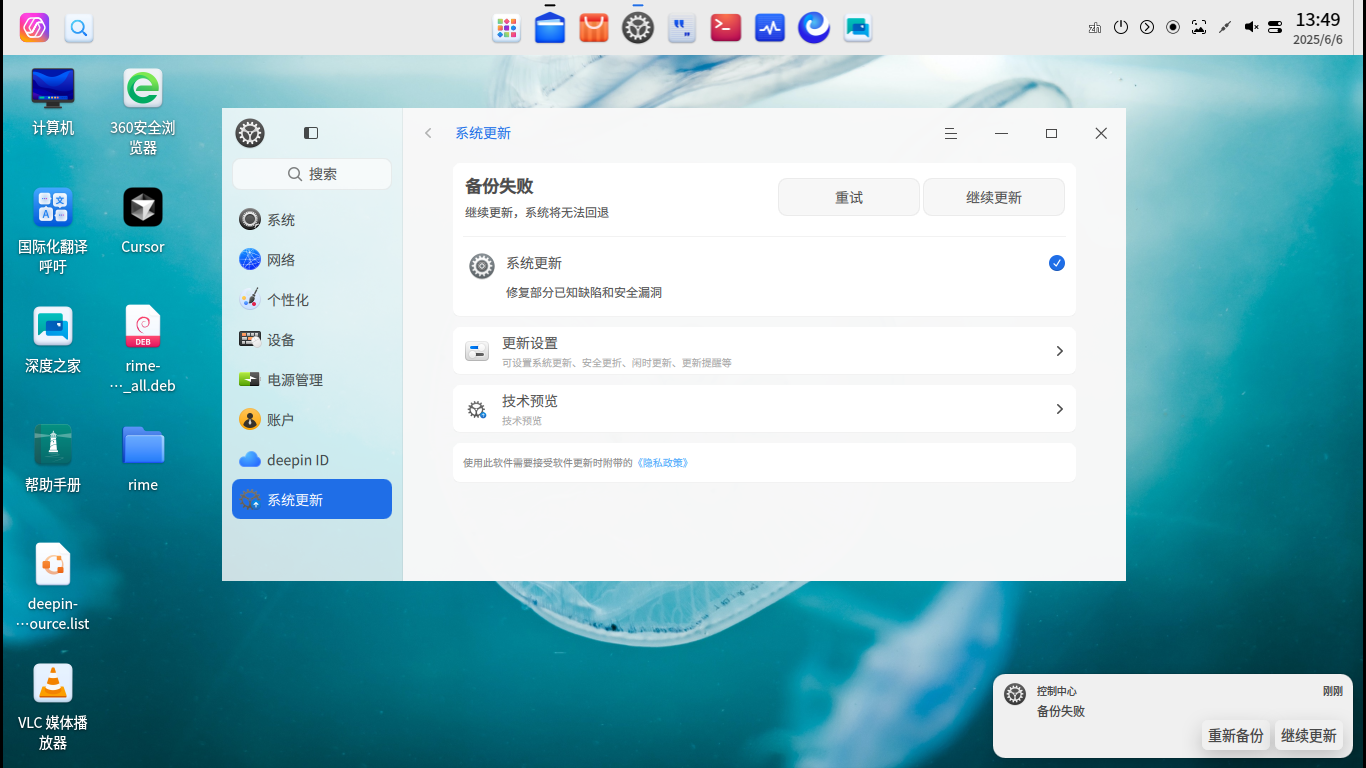
Task: Open 设备 in the sidebar
Action: coord(312,340)
